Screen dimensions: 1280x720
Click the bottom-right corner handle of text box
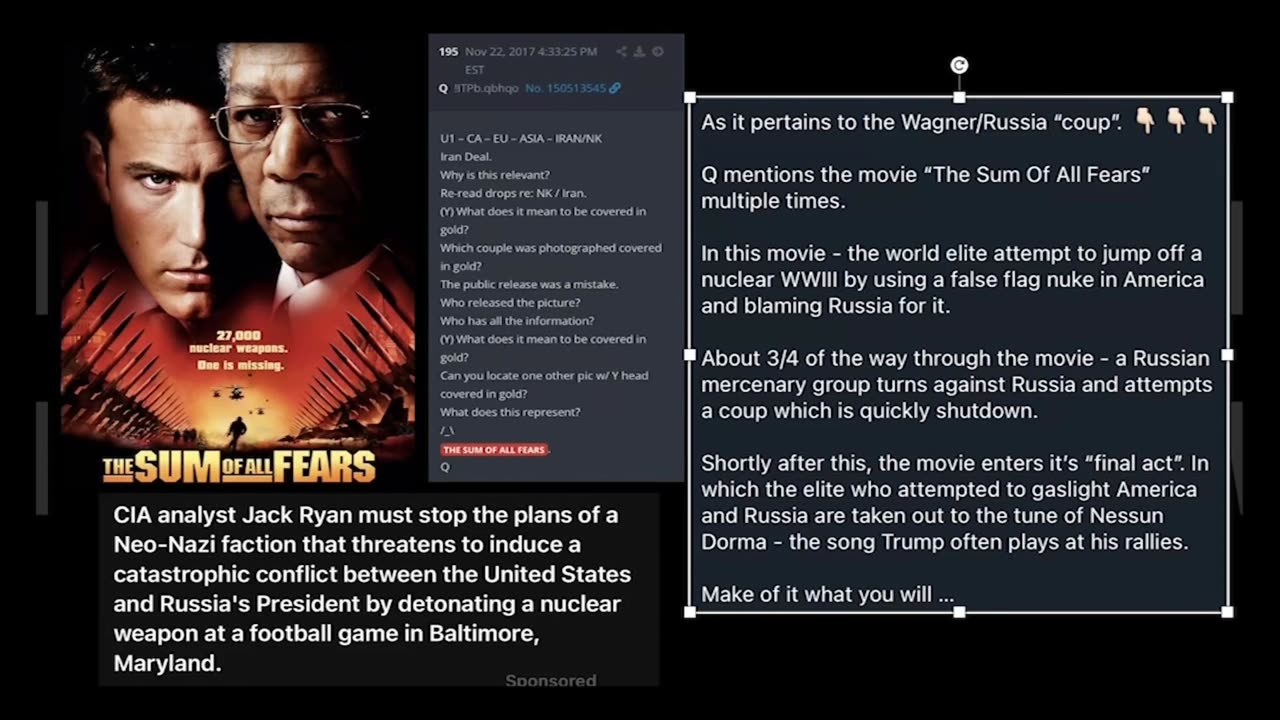(x=1228, y=611)
